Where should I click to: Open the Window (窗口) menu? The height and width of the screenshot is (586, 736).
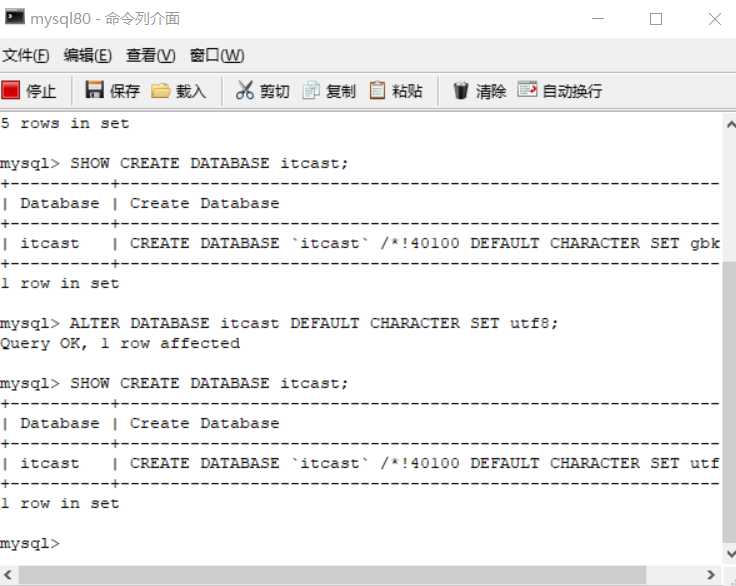tap(217, 55)
